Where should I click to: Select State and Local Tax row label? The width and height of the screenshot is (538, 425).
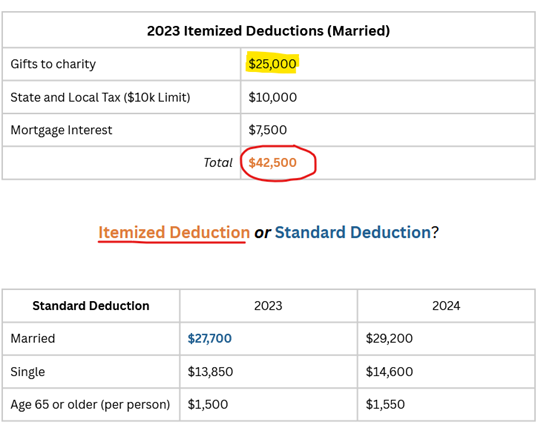100,97
